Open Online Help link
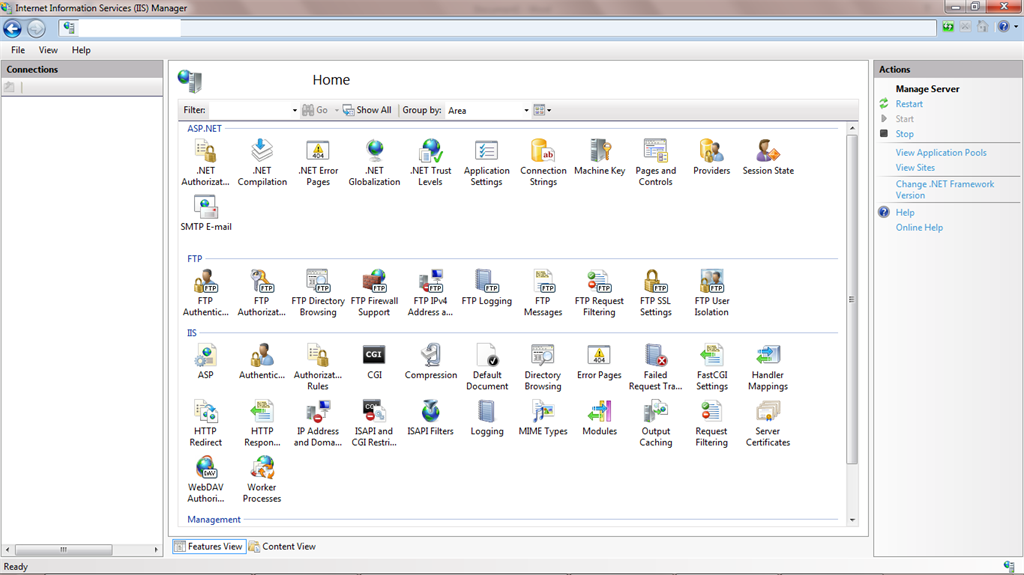 pyautogui.click(x=919, y=227)
